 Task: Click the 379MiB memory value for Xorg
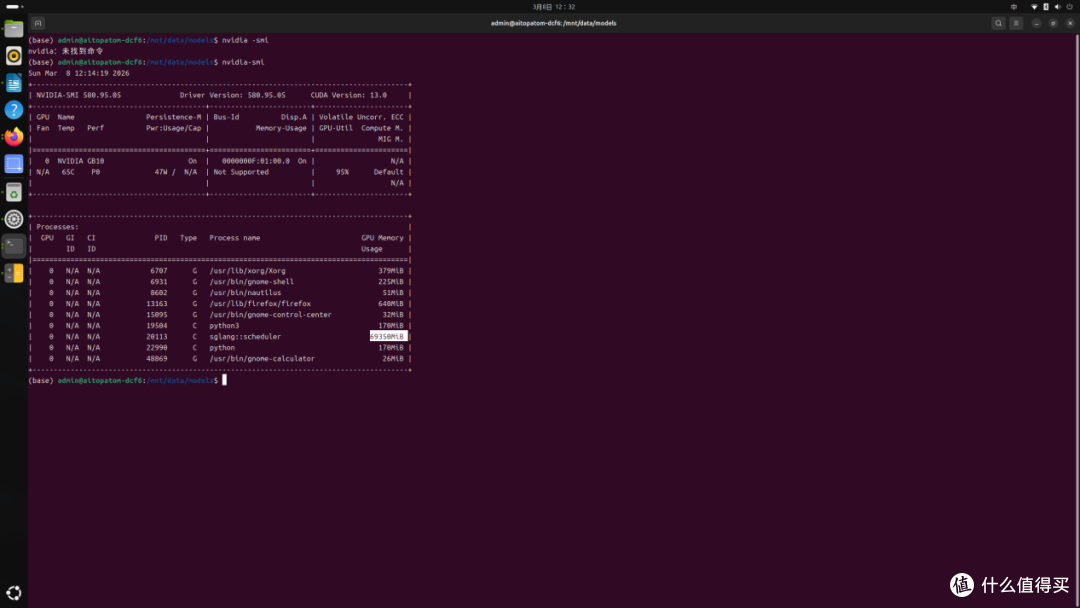[x=391, y=271]
